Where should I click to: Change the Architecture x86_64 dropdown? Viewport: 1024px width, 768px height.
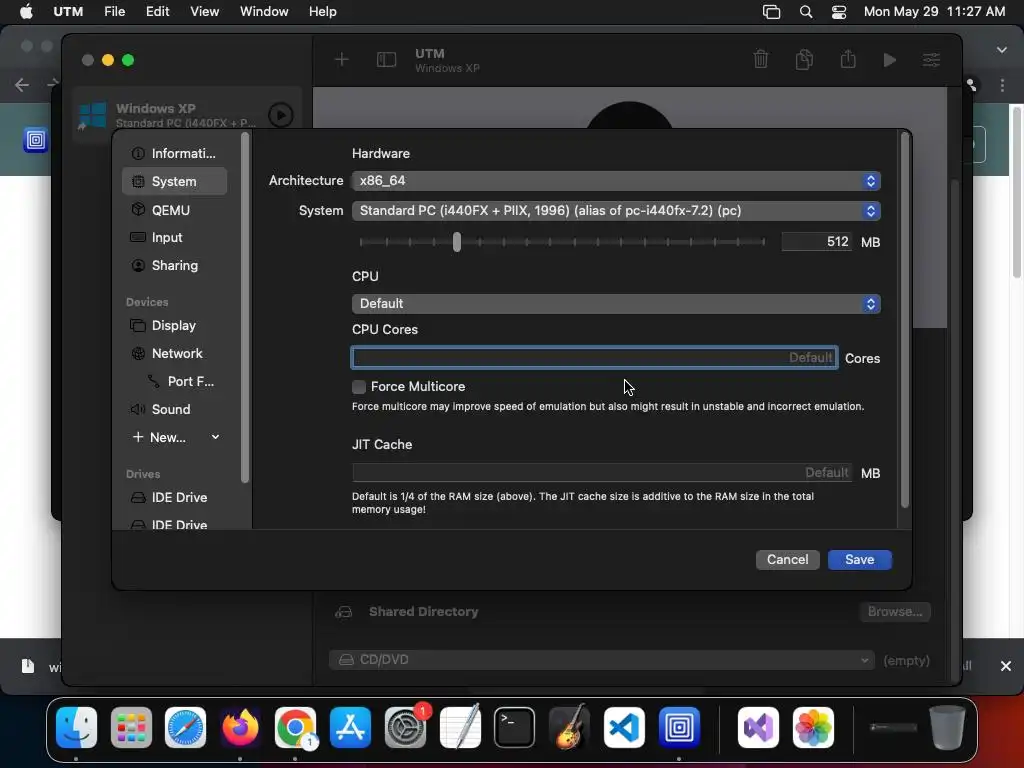616,181
